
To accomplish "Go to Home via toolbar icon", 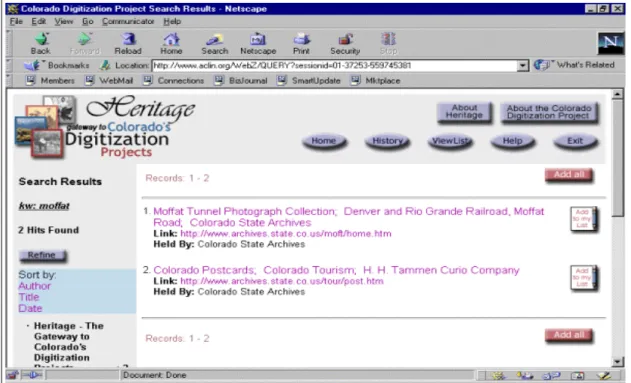I will pyautogui.click(x=171, y=43).
